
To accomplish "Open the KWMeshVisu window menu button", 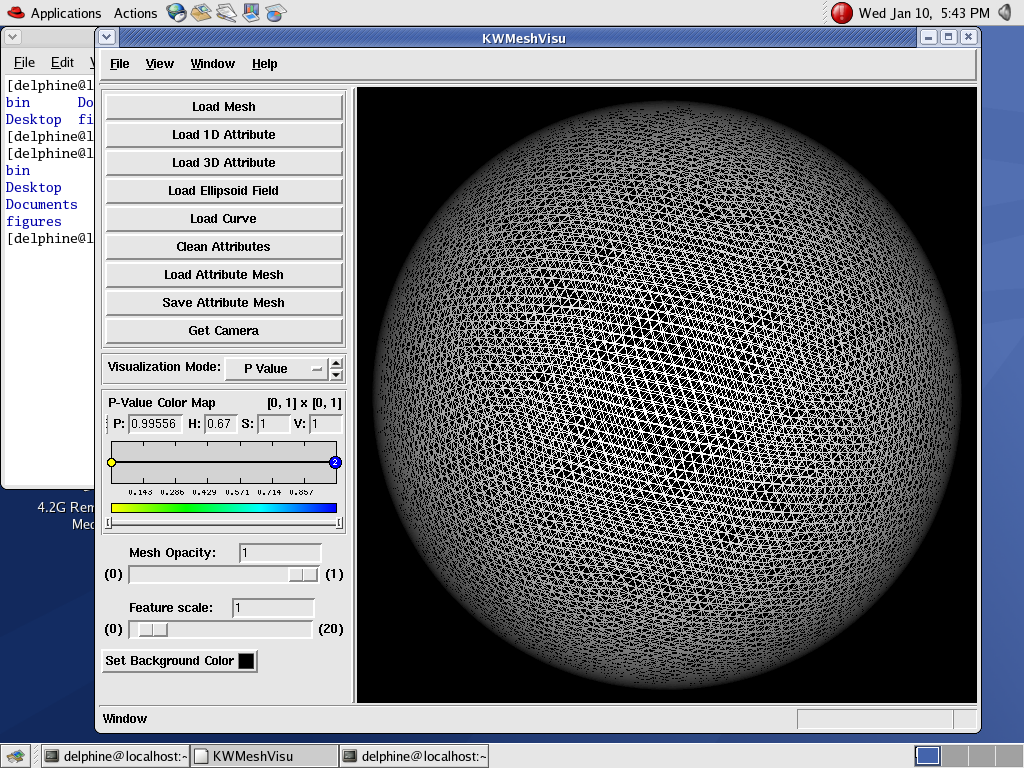I will pos(108,38).
